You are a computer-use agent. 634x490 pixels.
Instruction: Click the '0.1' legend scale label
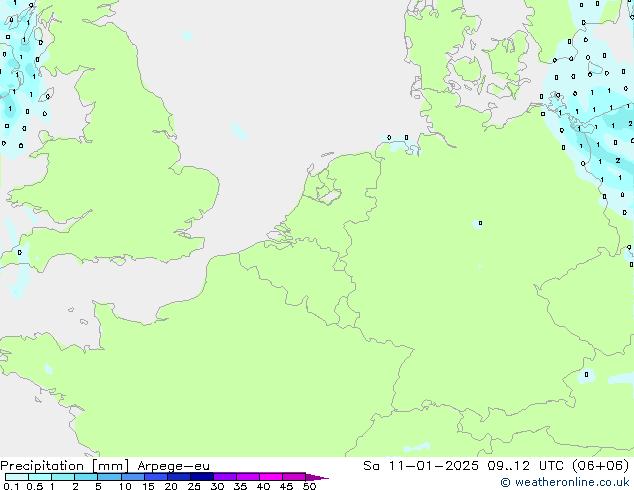coord(11,486)
